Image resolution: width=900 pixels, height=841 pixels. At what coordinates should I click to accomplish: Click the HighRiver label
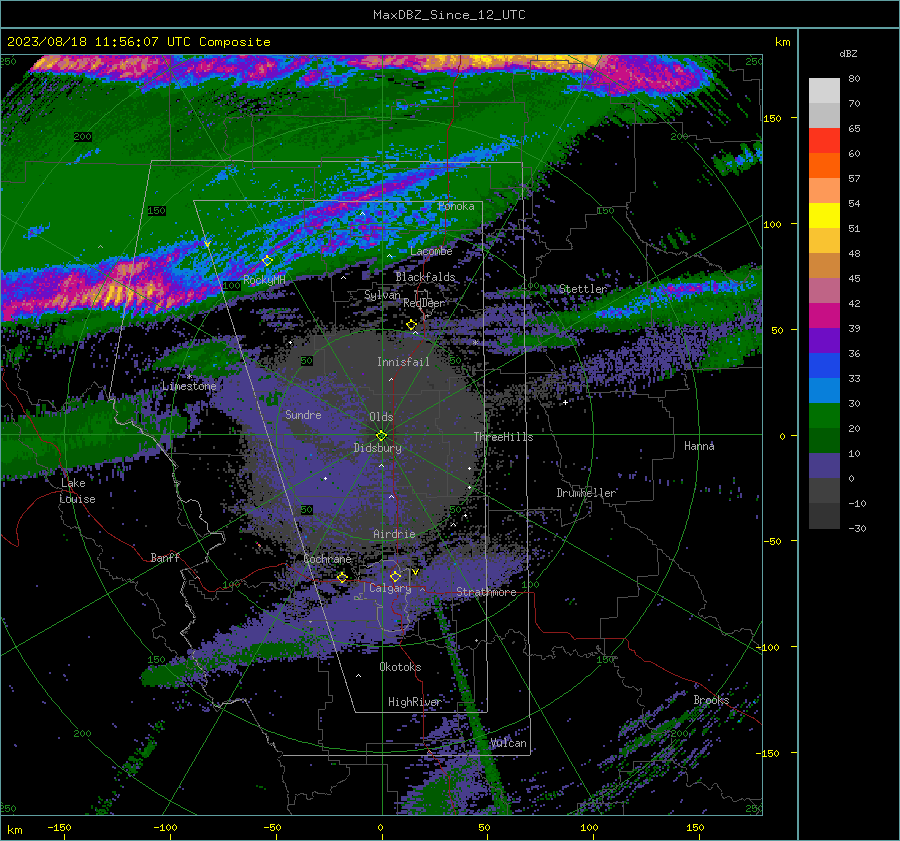[x=414, y=702]
